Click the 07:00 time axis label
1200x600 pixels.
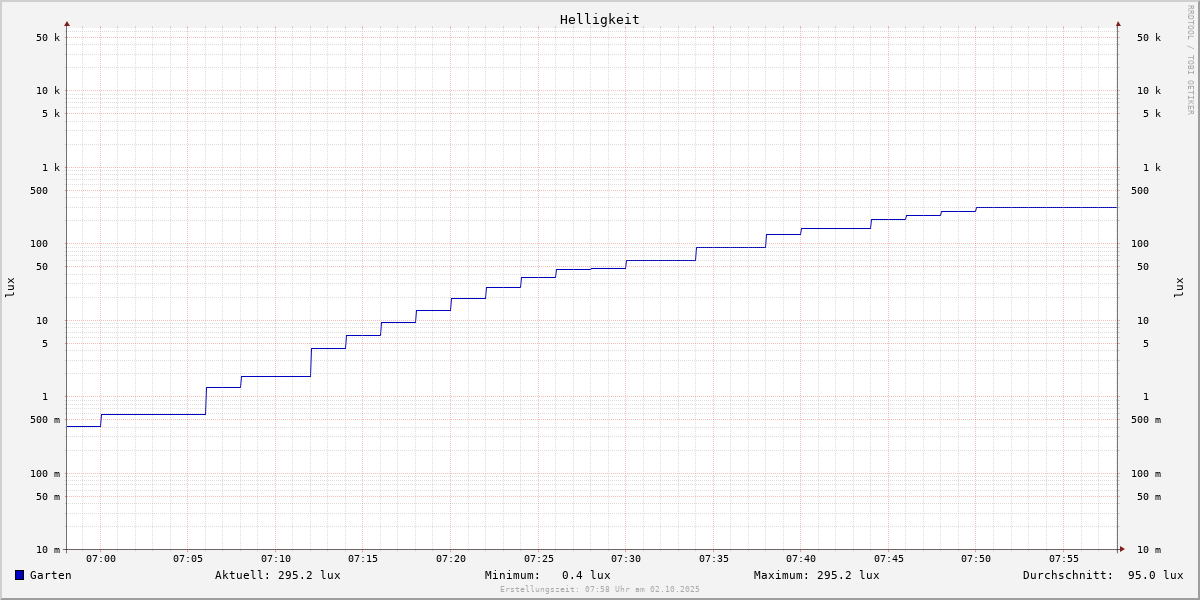coord(101,559)
